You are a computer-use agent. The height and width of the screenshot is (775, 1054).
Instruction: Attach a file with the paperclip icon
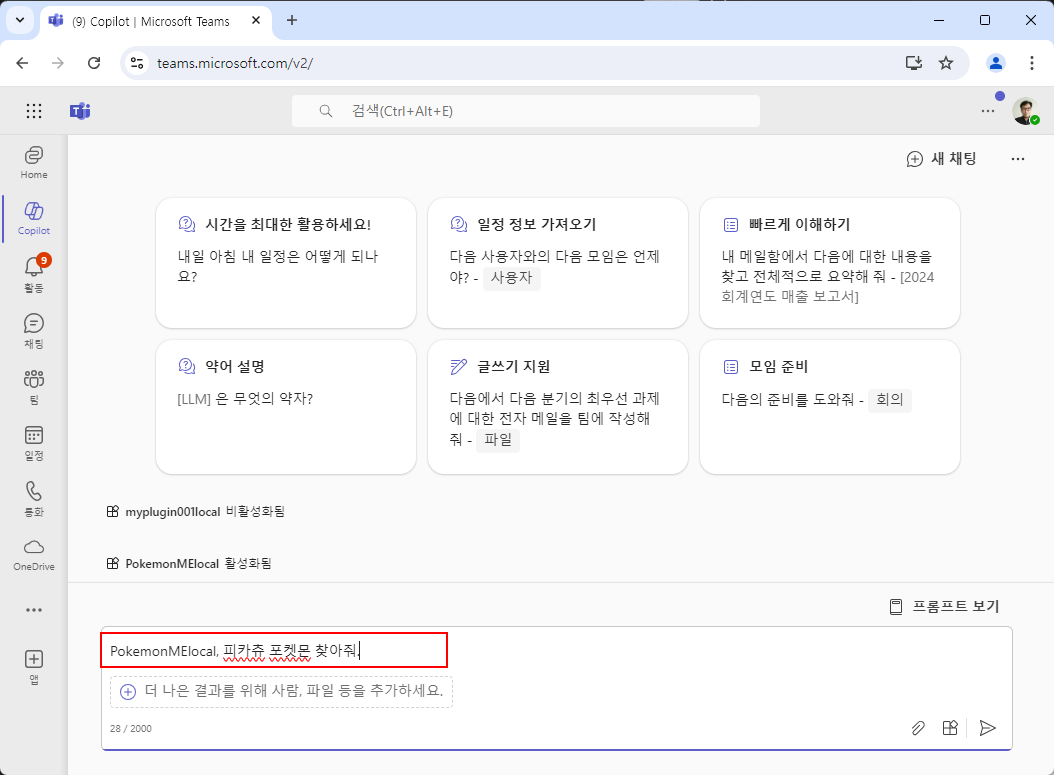pos(918,728)
